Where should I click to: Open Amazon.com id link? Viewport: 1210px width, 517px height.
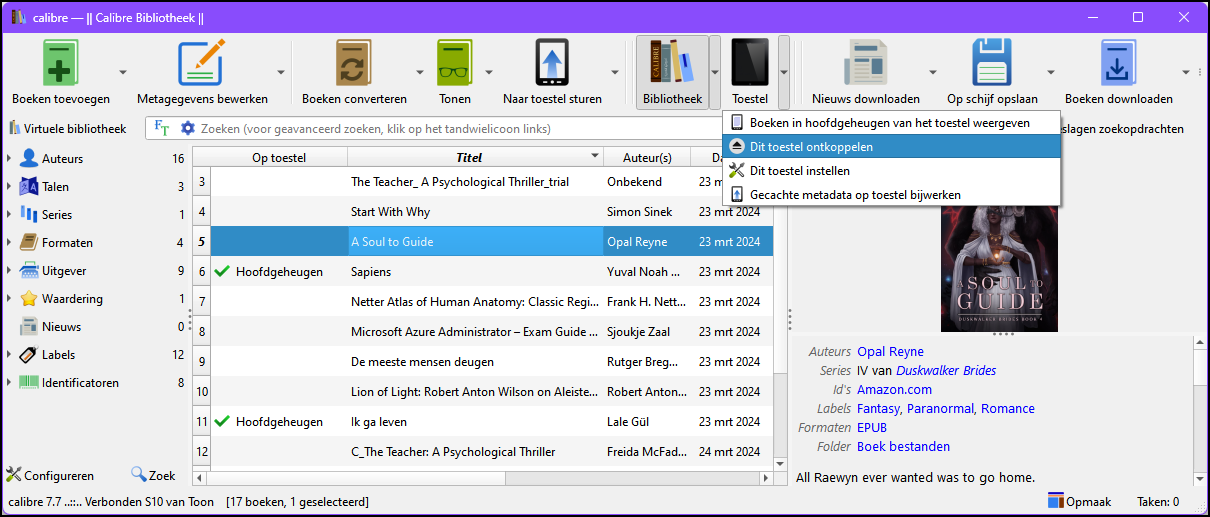pyautogui.click(x=894, y=389)
